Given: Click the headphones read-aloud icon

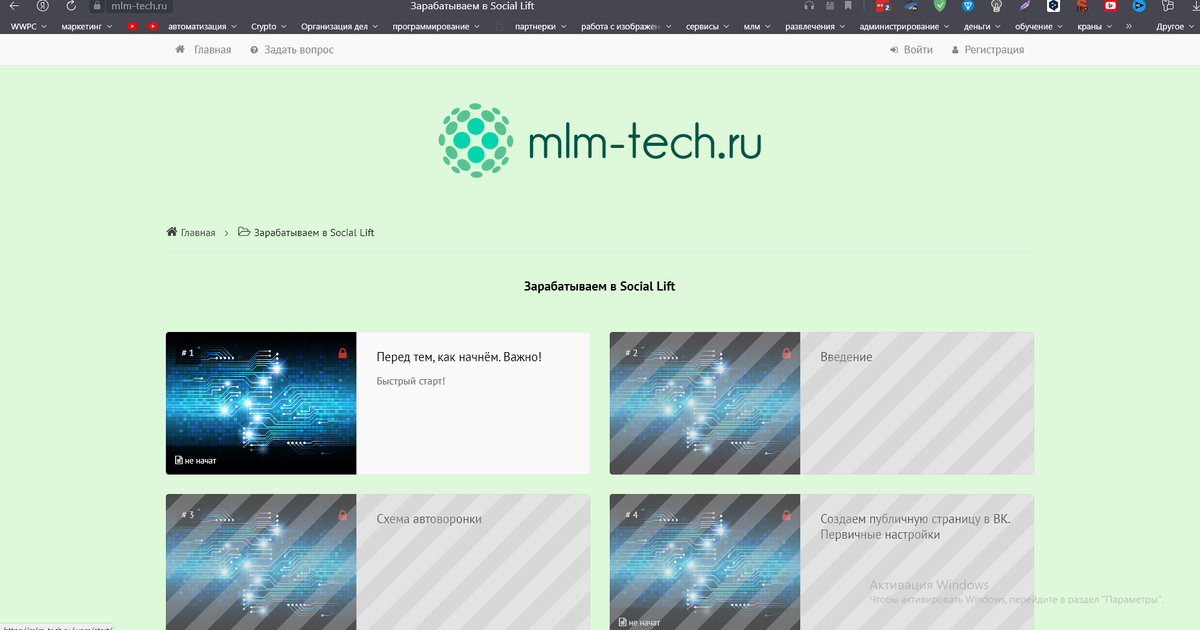Looking at the screenshot, I should tap(809, 6).
